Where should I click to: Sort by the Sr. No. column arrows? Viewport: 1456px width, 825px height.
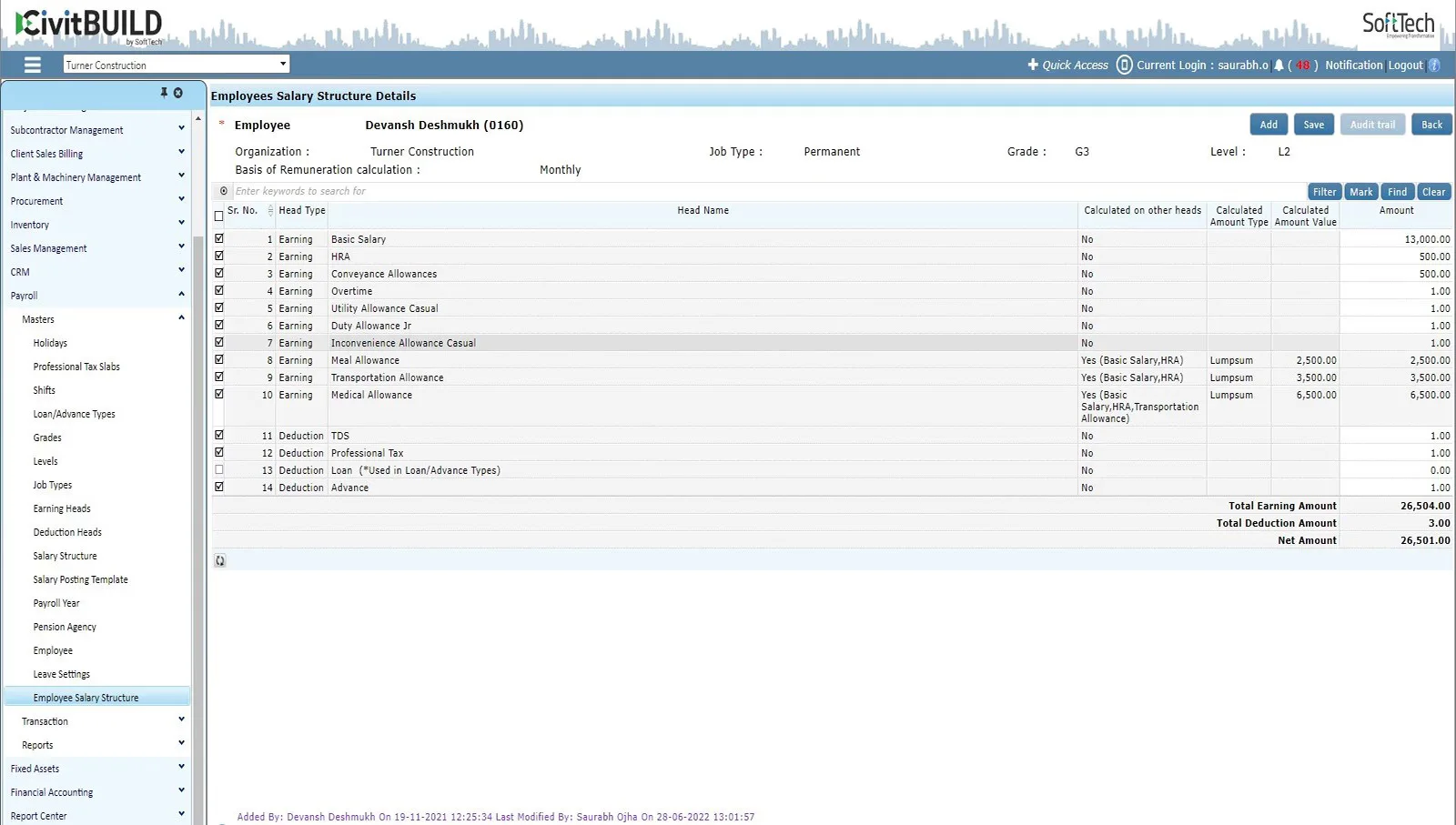[x=270, y=211]
